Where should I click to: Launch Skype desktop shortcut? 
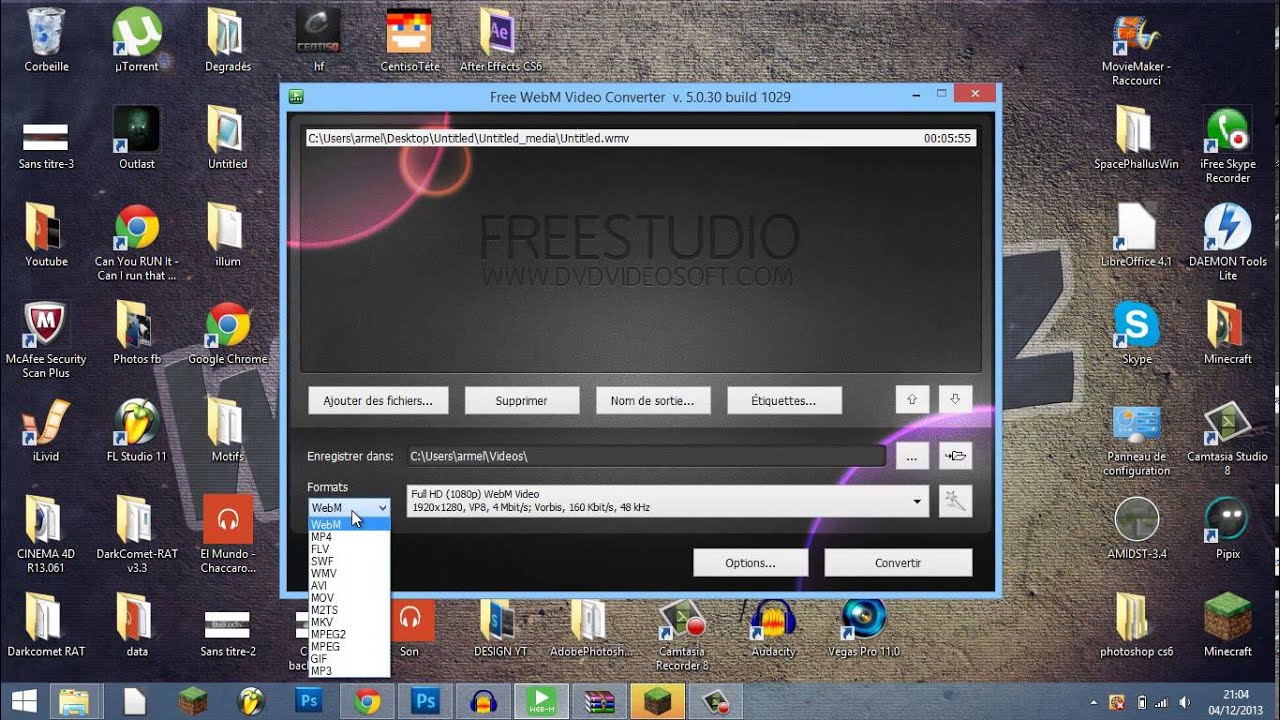[x=1136, y=333]
